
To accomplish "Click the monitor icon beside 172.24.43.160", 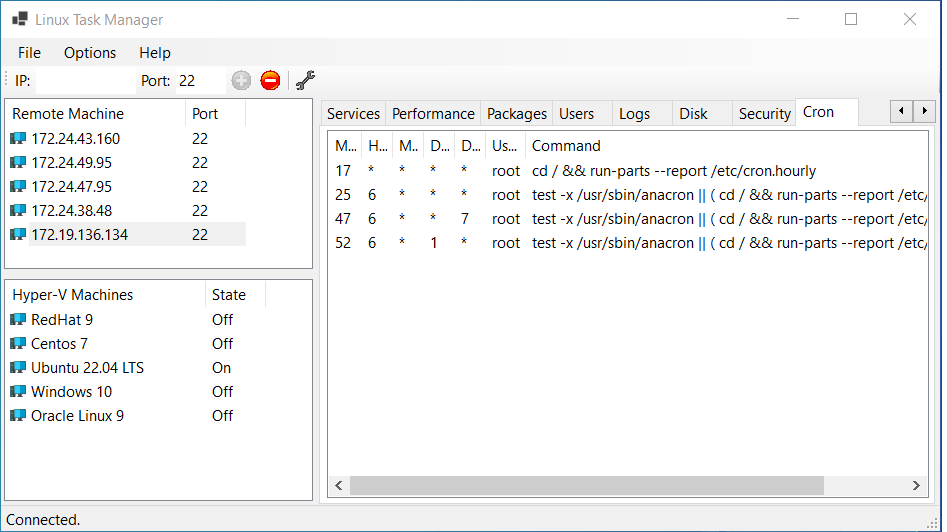I will coord(18,139).
